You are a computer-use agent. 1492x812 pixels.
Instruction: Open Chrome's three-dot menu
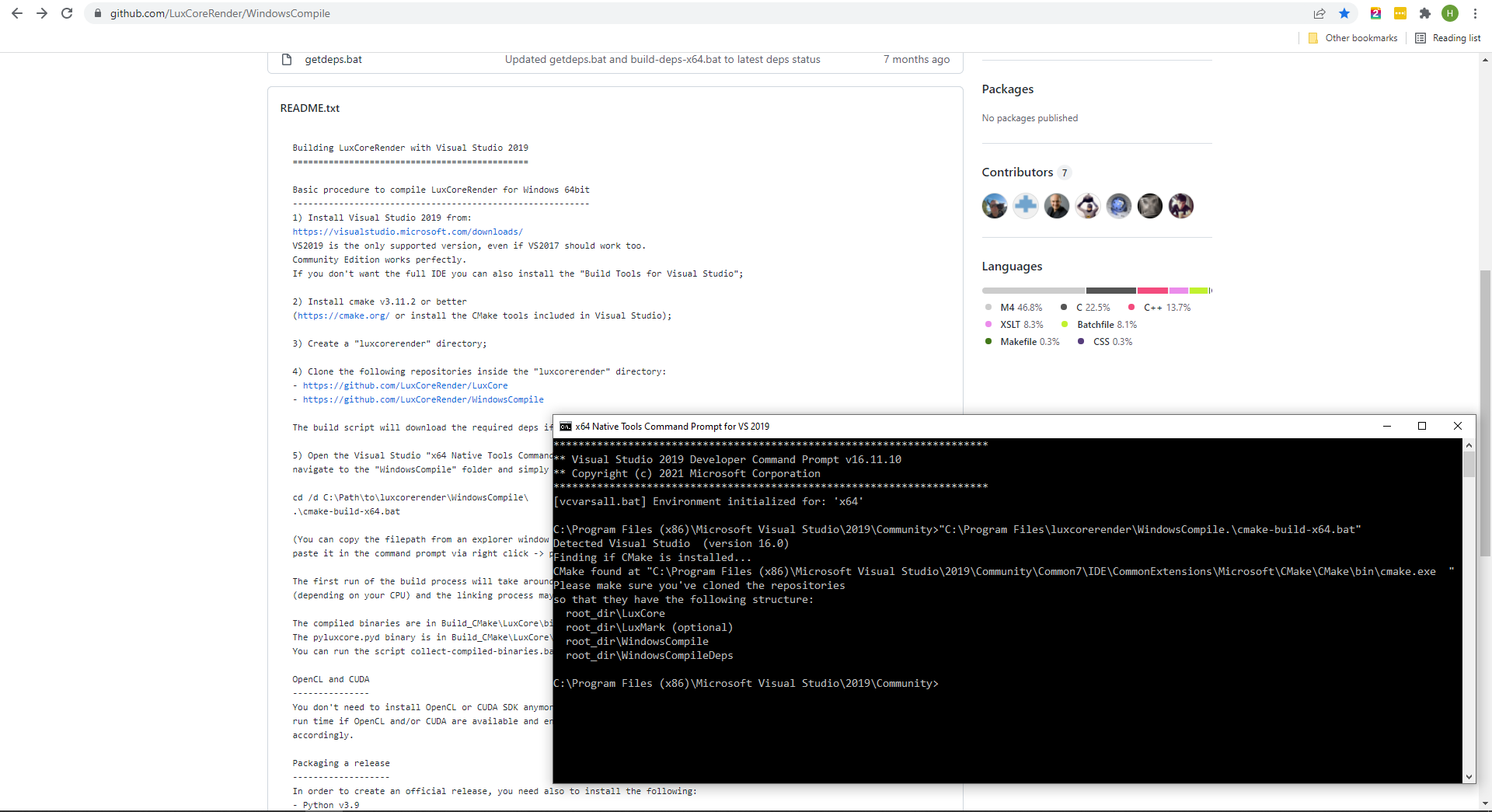1475,13
